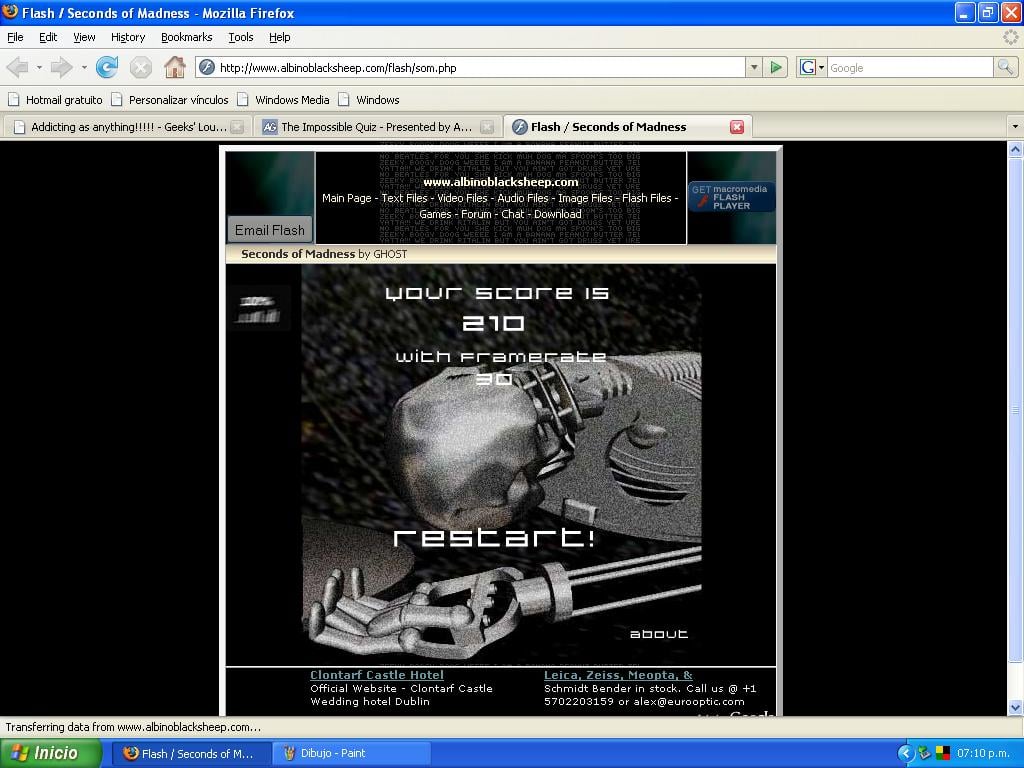Open the Image Files link
This screenshot has height=768, width=1024.
585,198
